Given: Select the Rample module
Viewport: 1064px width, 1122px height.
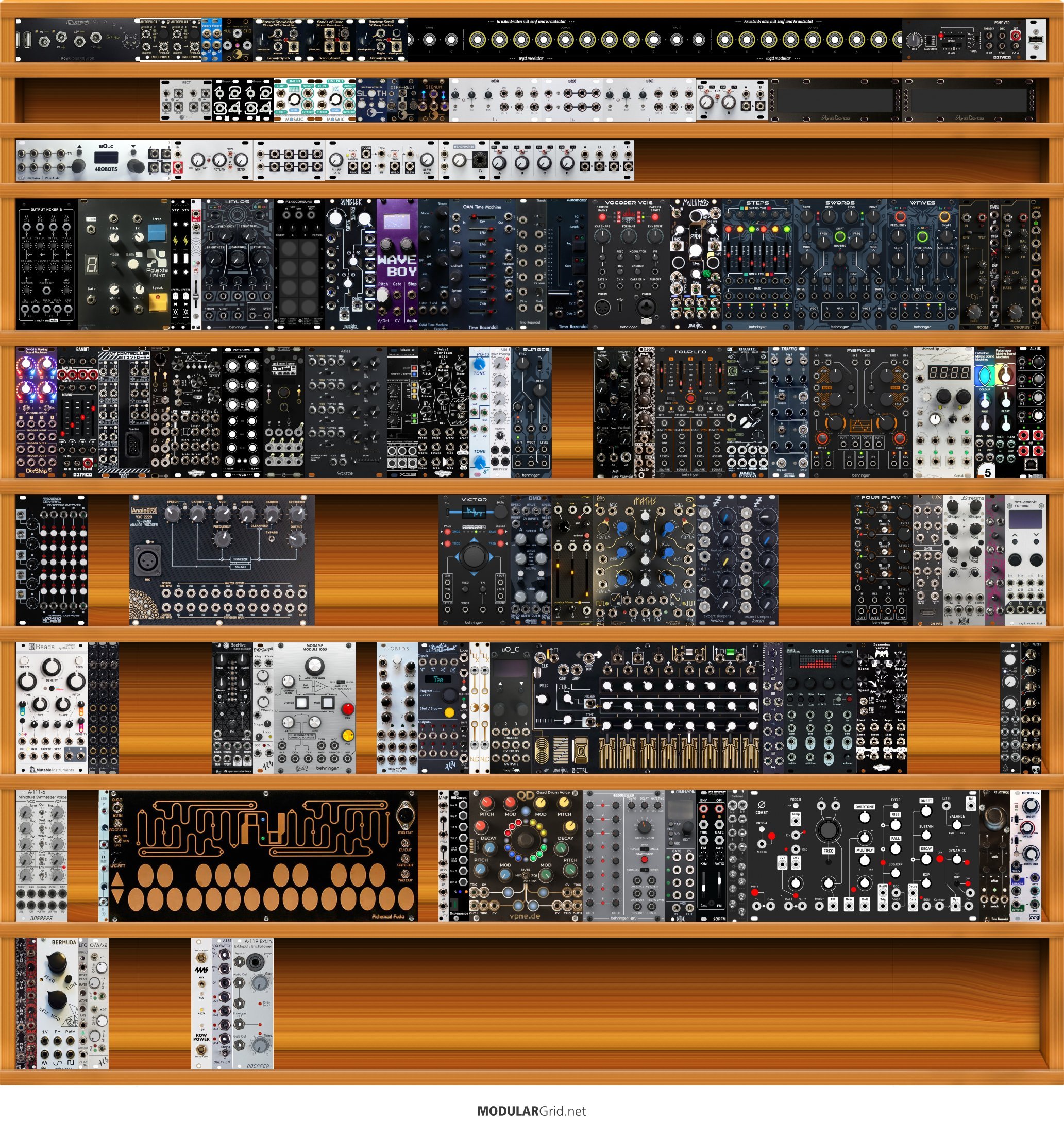Looking at the screenshot, I should (x=820, y=708).
